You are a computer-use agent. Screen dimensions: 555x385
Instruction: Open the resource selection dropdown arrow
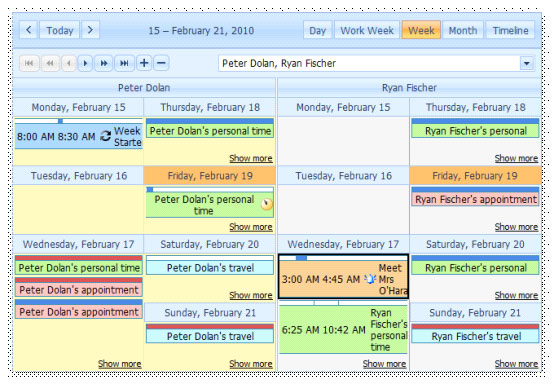pos(527,64)
